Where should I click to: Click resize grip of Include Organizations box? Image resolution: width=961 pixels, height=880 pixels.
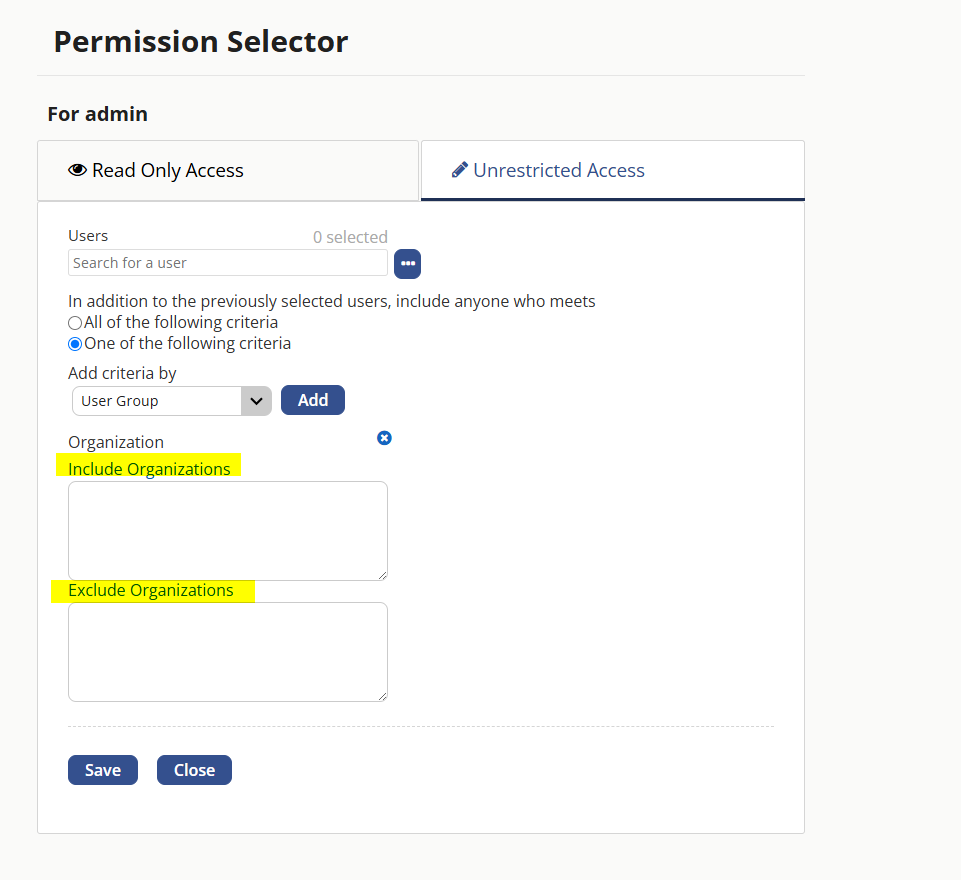click(382, 575)
